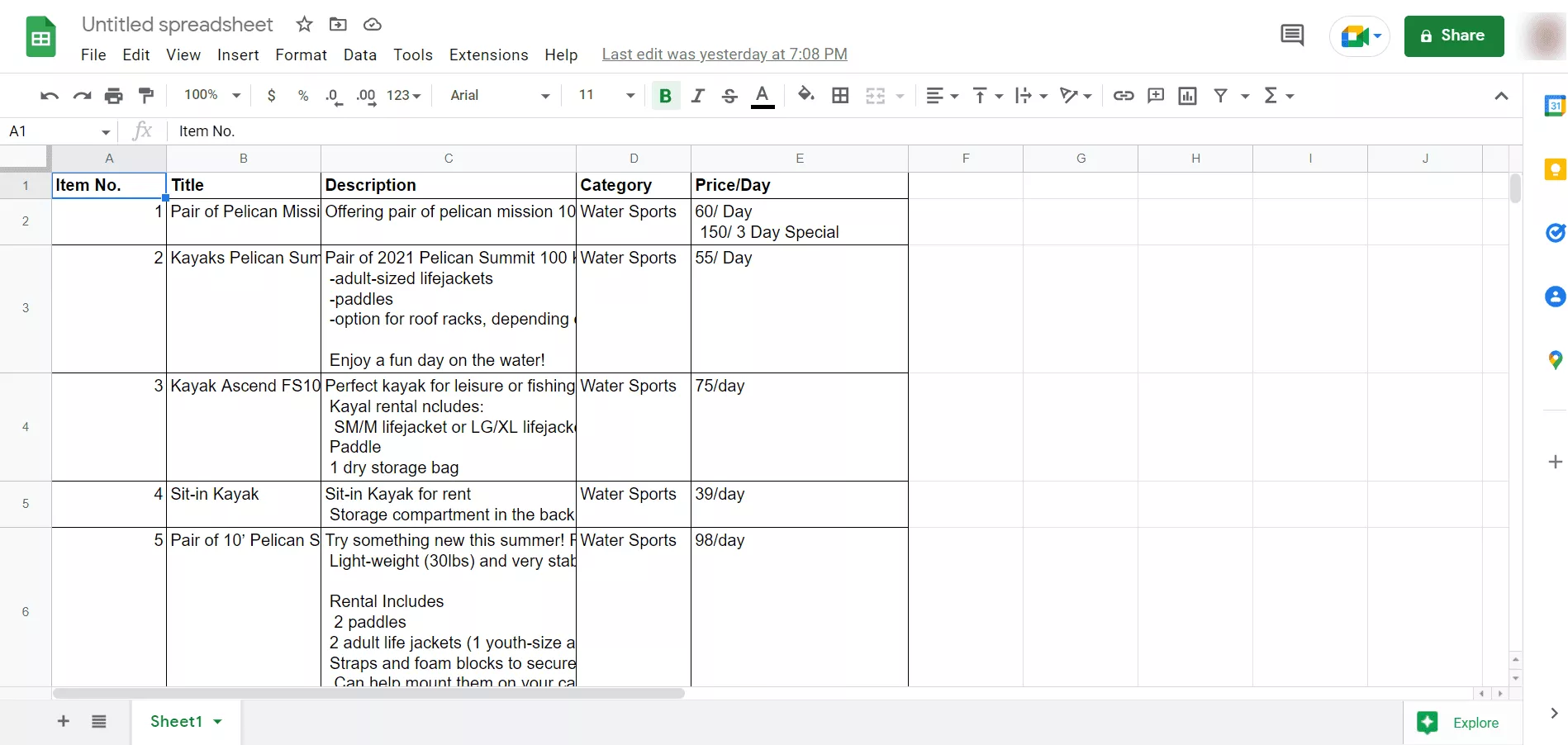
Task: Click the Share button
Action: click(x=1453, y=36)
